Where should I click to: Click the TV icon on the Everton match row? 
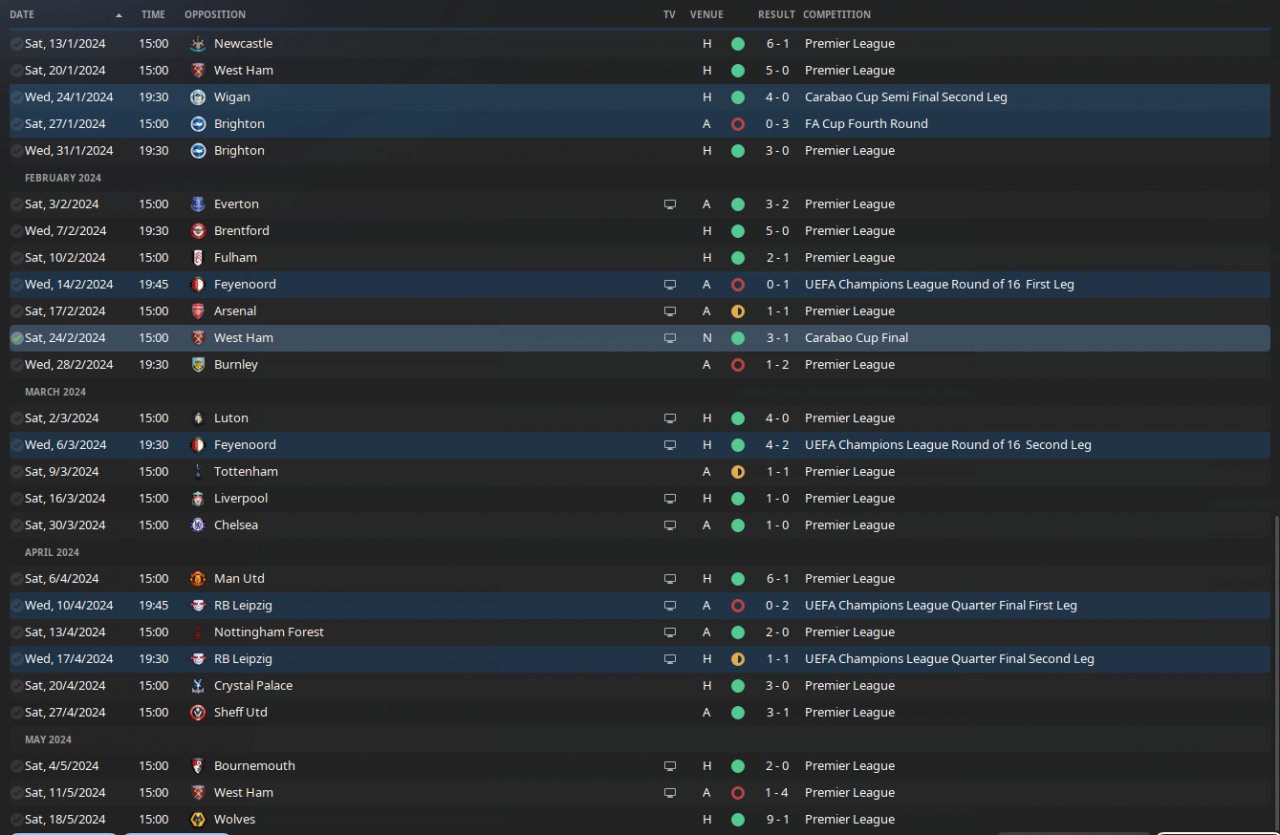(670, 204)
